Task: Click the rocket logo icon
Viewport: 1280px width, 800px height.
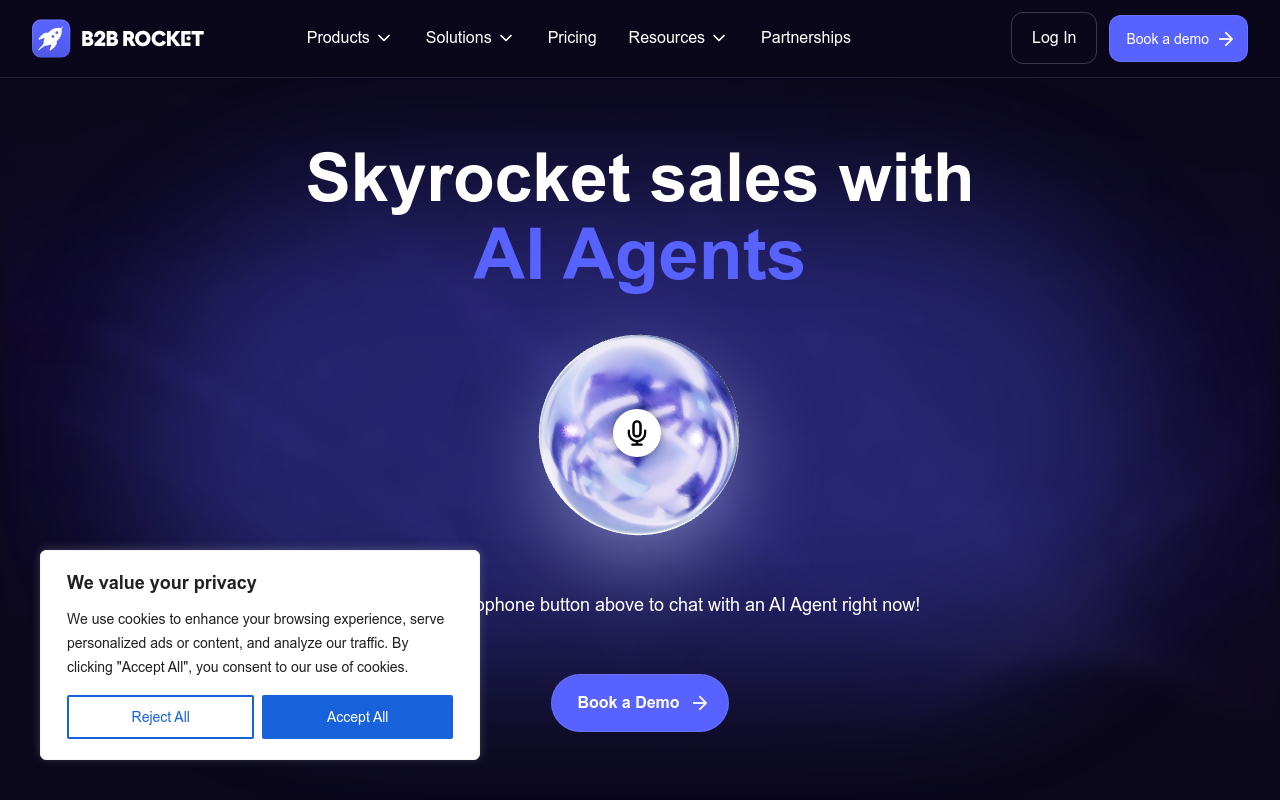Action: tap(51, 38)
